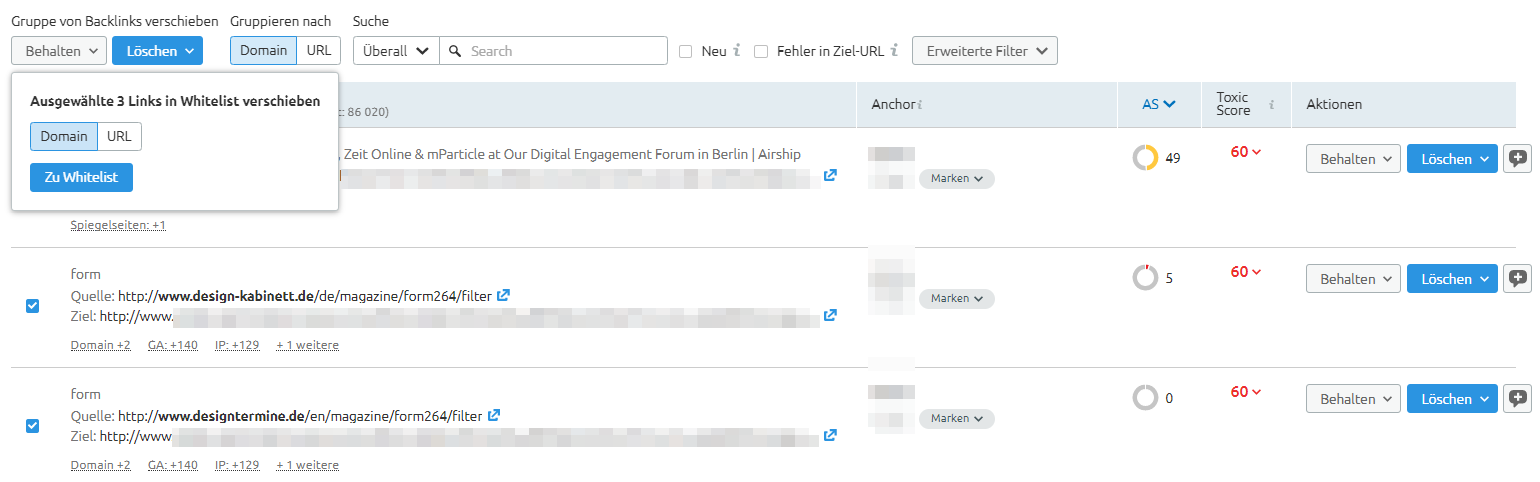The image size is (1540, 482).
Task: Expand Toxic Score 60 in design-kabinett.de row
Action: click(x=1246, y=272)
